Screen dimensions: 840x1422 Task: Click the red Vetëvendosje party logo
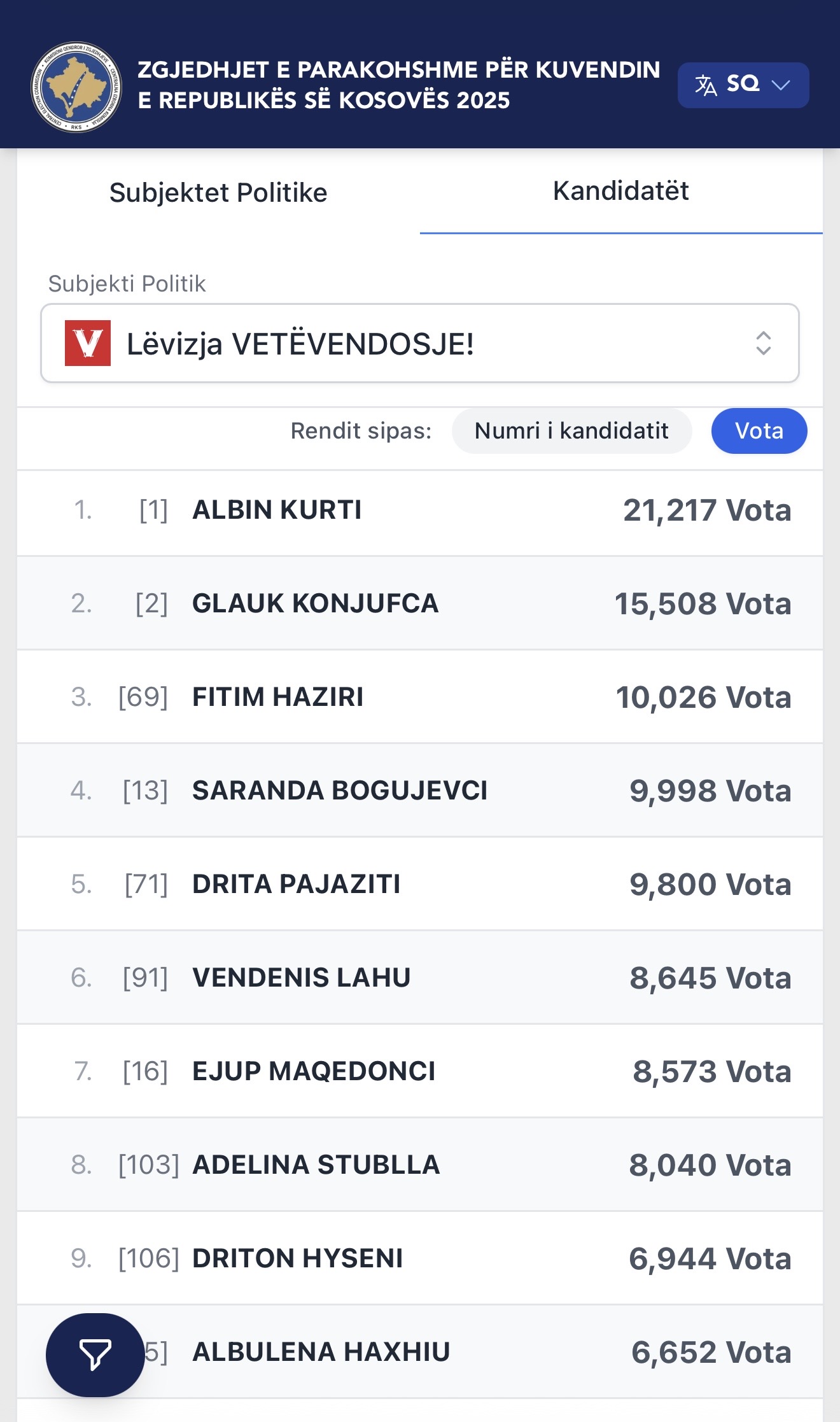coord(88,343)
